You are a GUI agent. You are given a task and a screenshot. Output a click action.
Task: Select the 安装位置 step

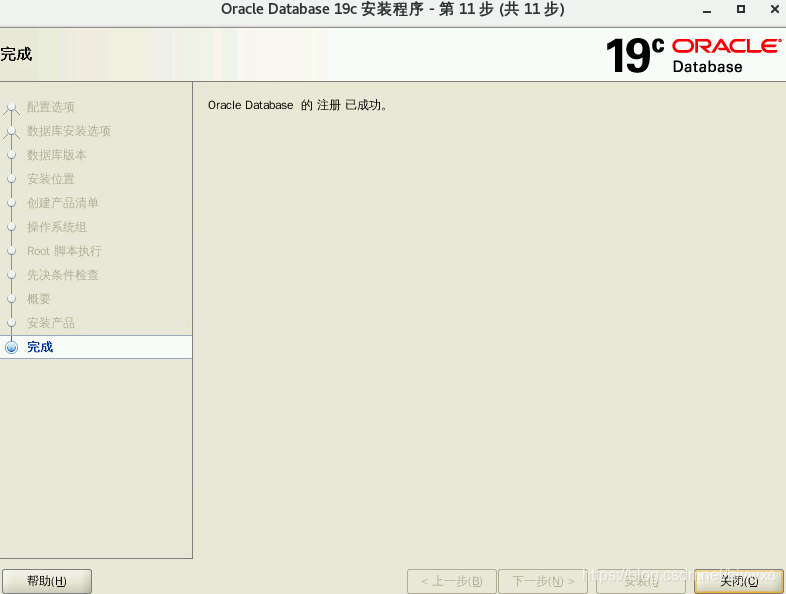click(51, 179)
